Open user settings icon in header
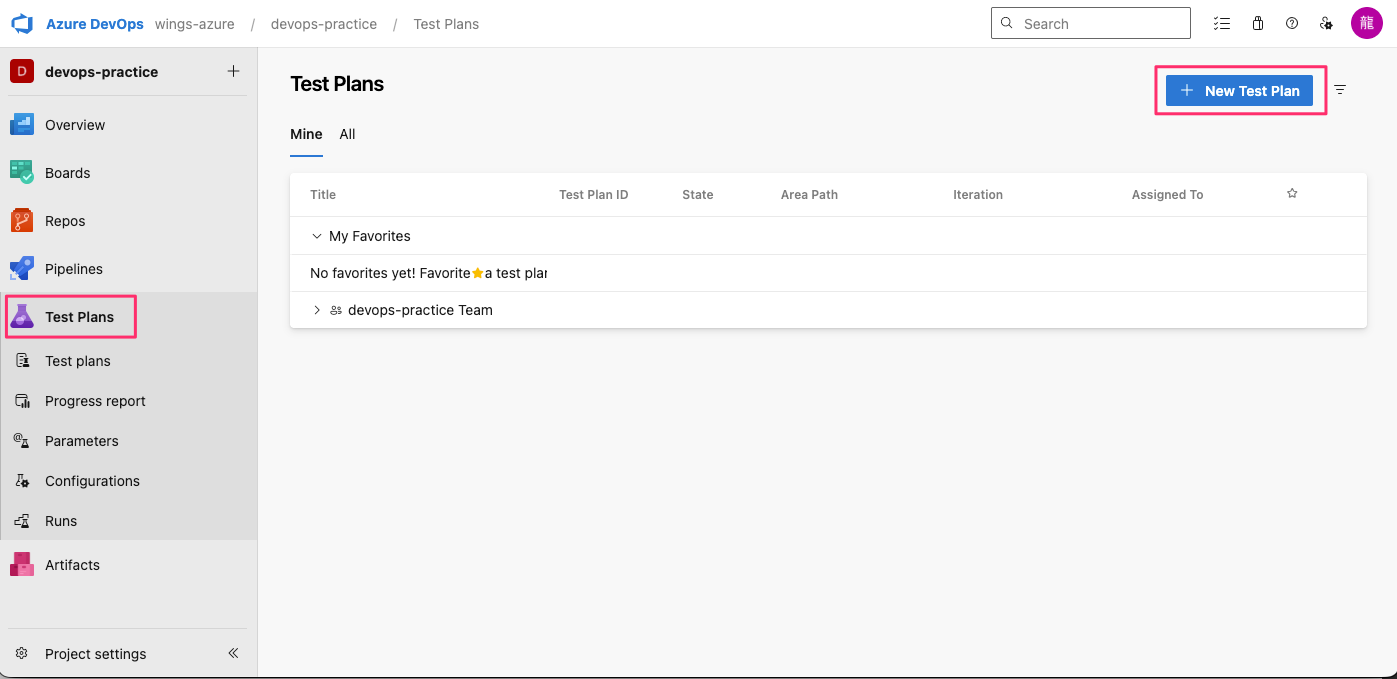This screenshot has height=679, width=1397. pyautogui.click(x=1326, y=24)
